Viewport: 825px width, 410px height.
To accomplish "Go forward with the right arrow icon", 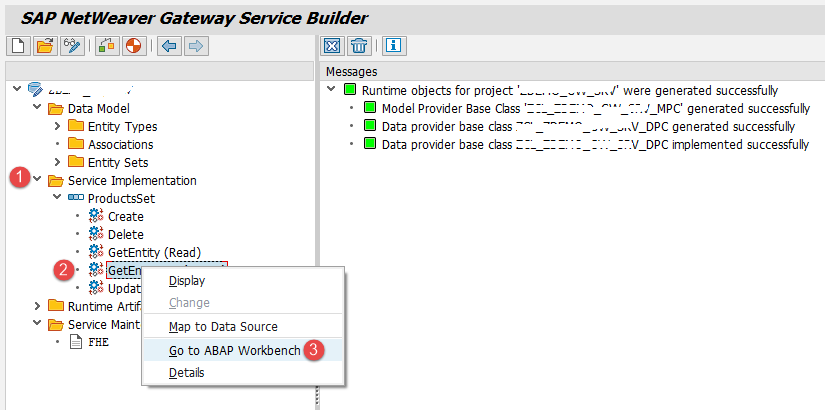I will click(196, 46).
